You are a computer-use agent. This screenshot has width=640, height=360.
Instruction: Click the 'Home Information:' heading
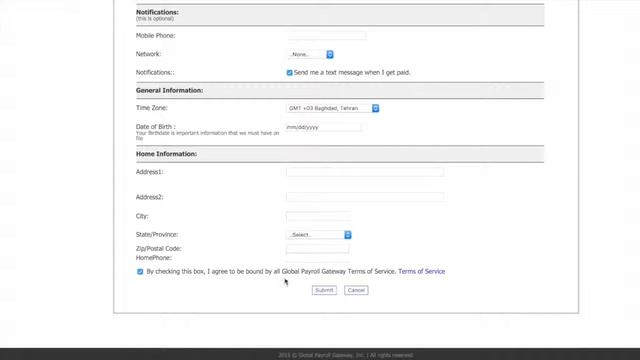click(x=167, y=154)
